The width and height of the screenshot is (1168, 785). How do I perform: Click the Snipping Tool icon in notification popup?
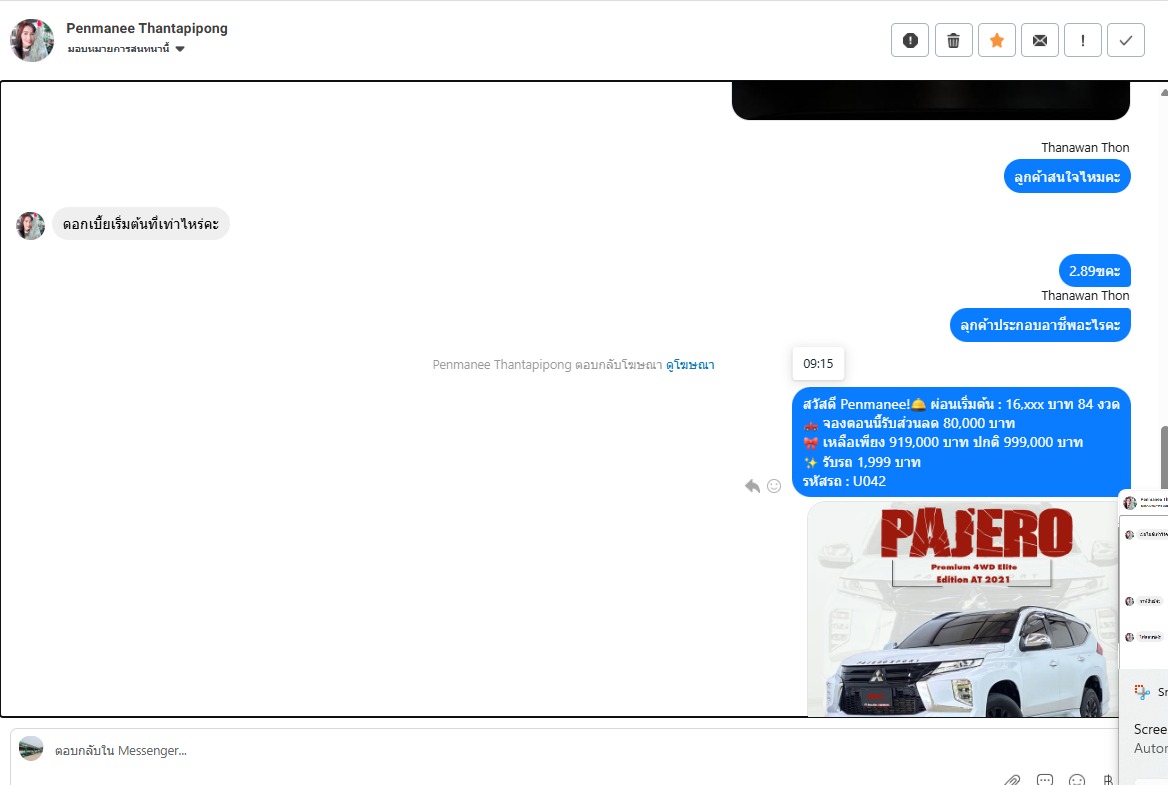pyautogui.click(x=1142, y=692)
